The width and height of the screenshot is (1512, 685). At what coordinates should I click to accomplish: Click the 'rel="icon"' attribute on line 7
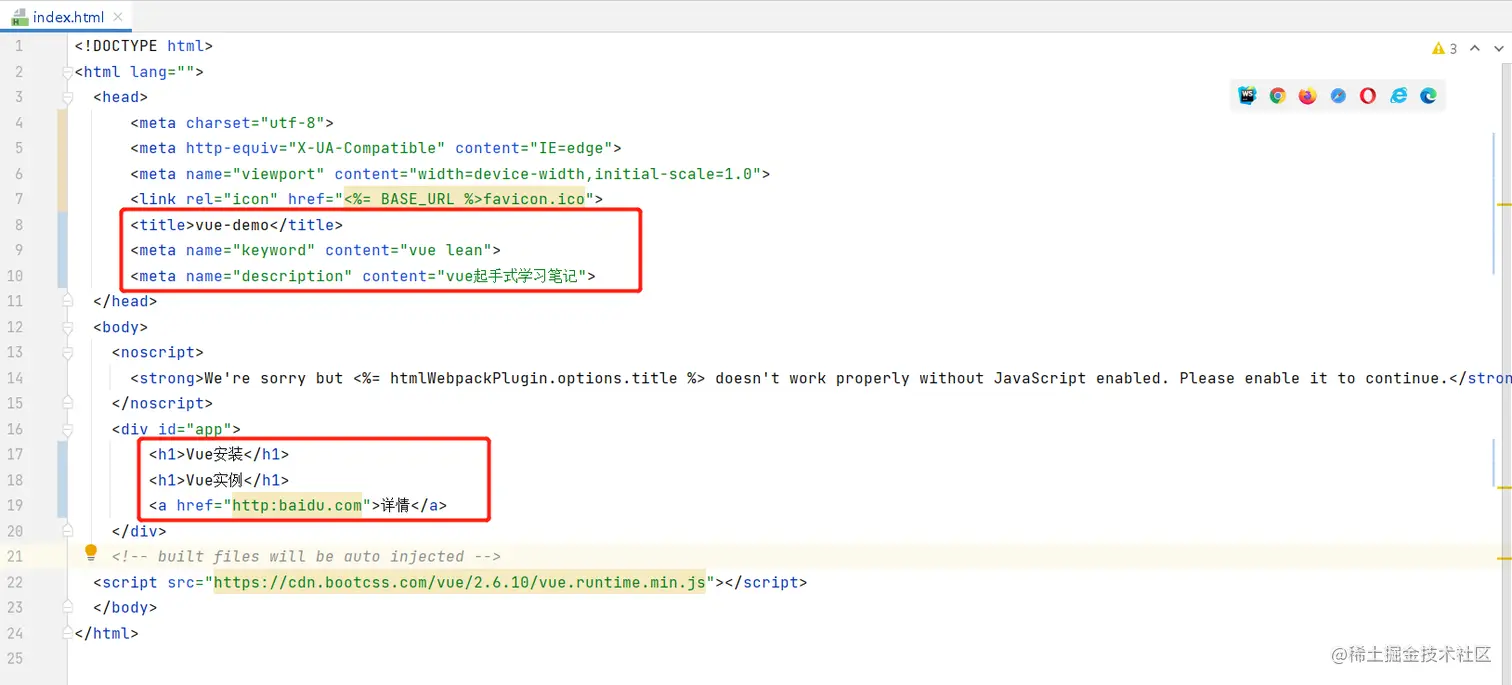pos(232,199)
